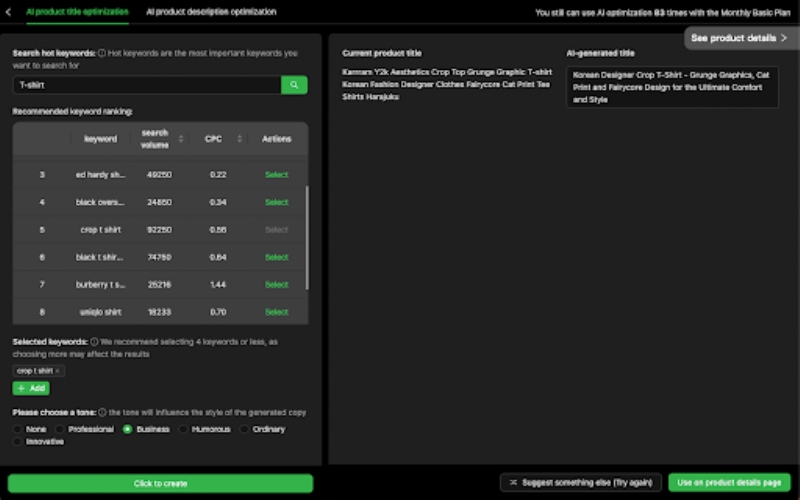Screen dimensions: 800x500
Task: Select the None tone option
Action: [x=18, y=429]
